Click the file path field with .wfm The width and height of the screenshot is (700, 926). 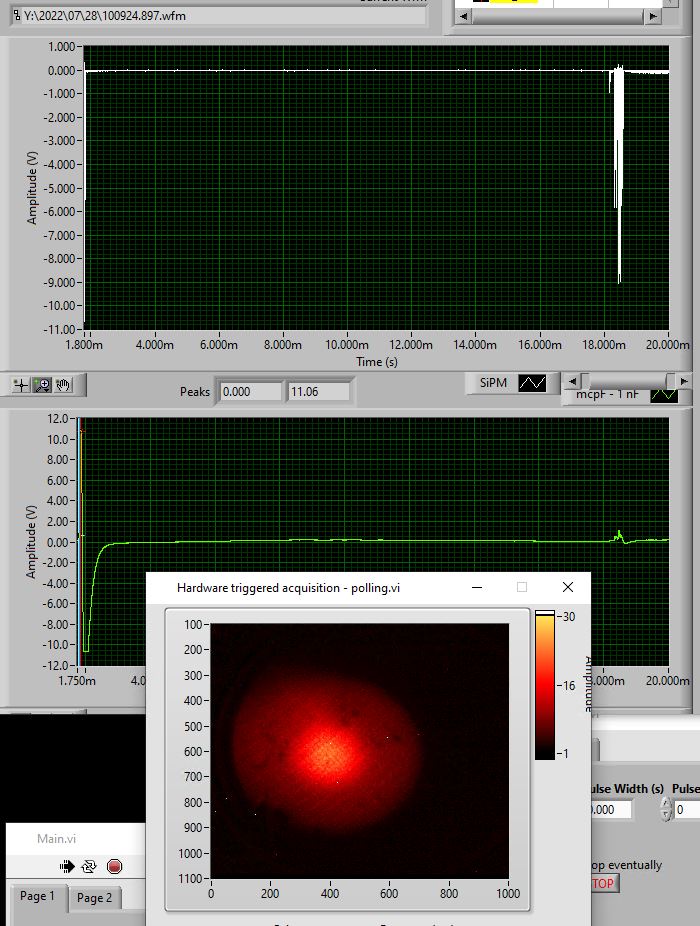tap(218, 16)
